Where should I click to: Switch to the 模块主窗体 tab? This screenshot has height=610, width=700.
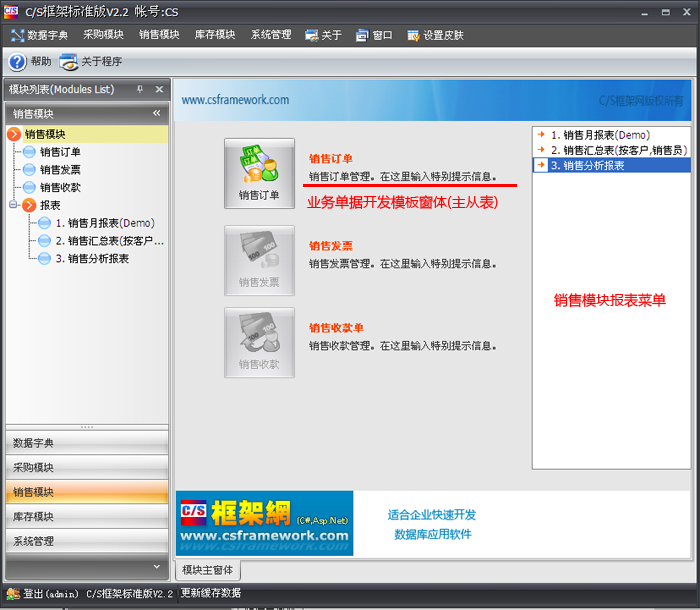click(x=208, y=570)
